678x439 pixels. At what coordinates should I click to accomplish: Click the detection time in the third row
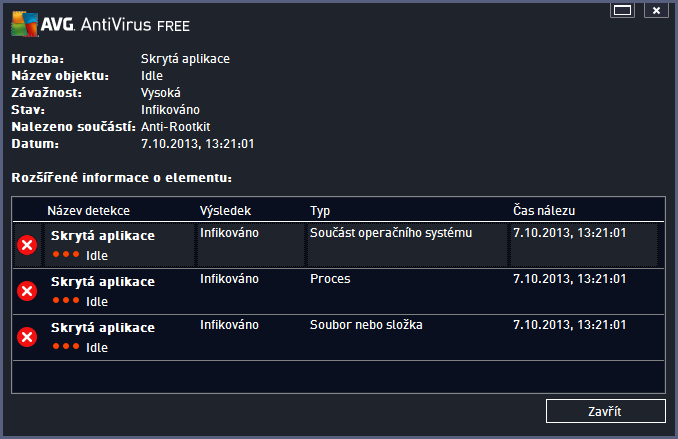569,325
